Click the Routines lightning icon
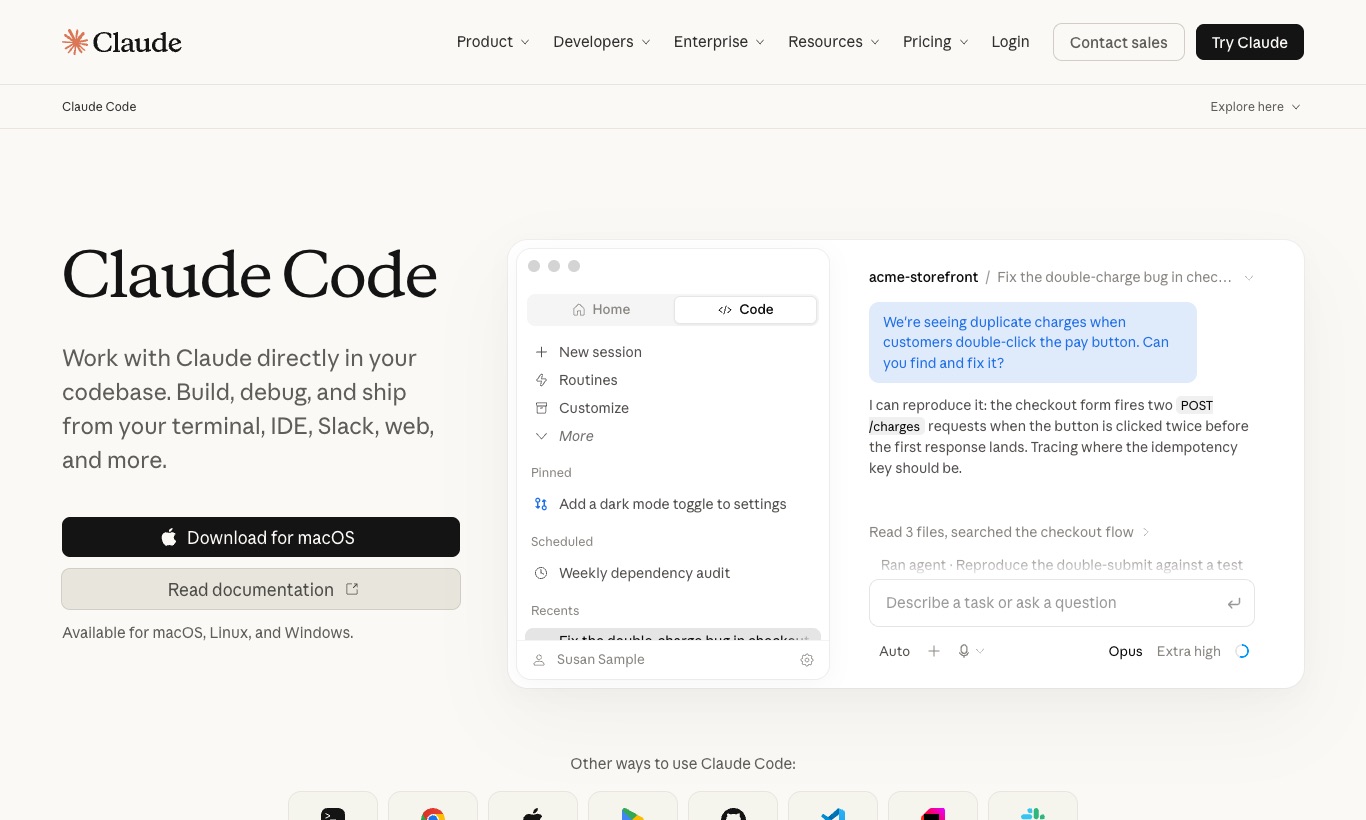The height and width of the screenshot is (820, 1366). 541,380
